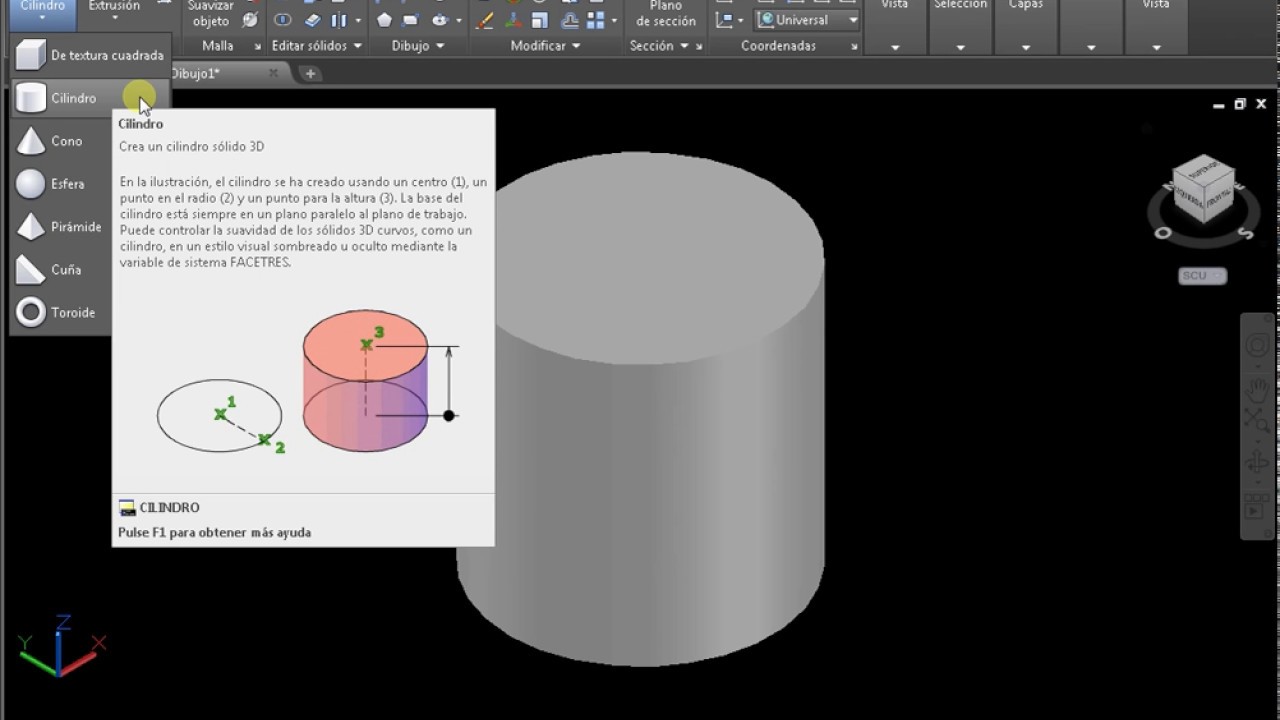This screenshot has width=1280, height=720.
Task: Click the UCS axis icon in viewport corner
Action: click(x=61, y=647)
